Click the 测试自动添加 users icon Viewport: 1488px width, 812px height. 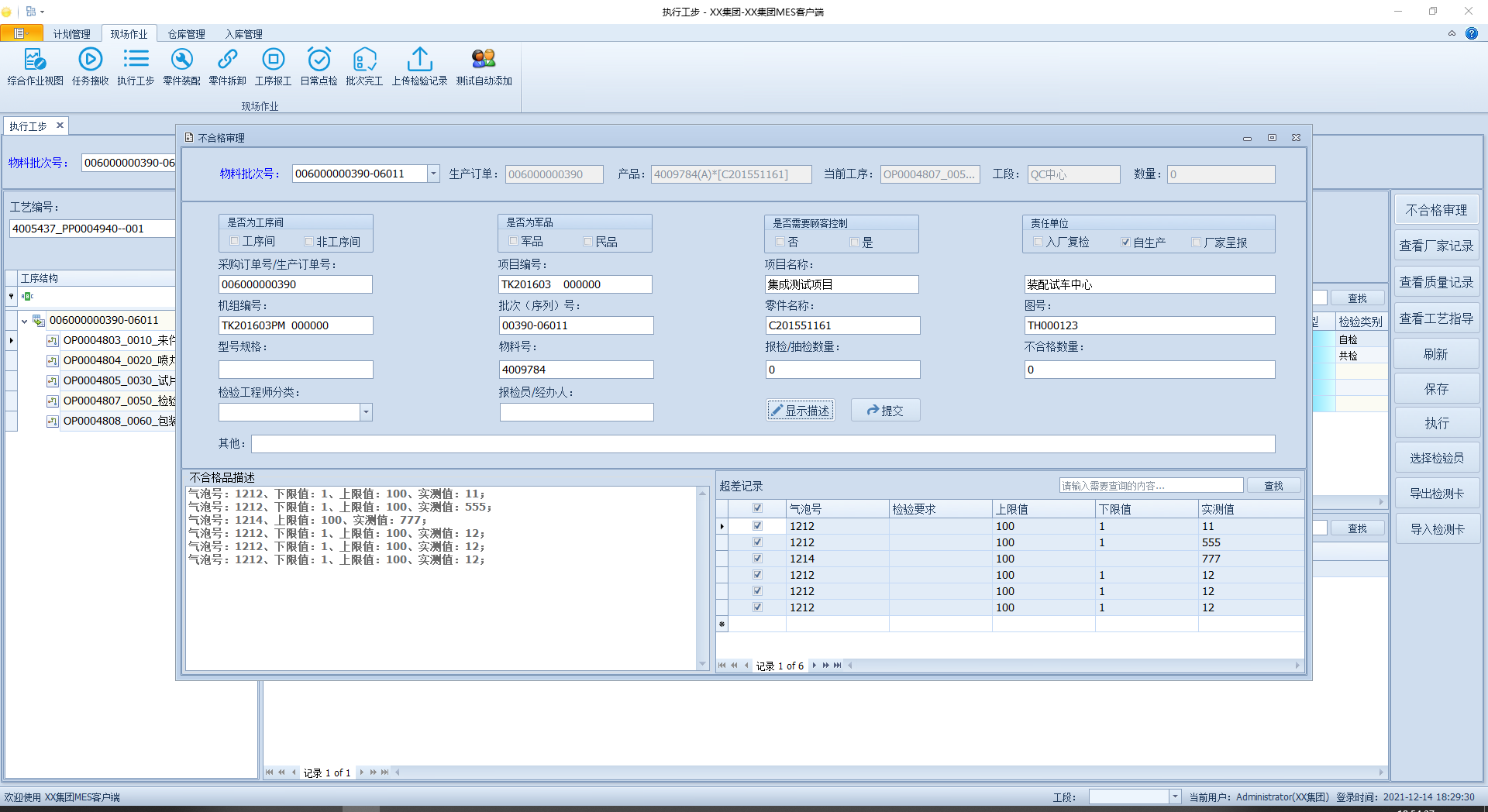484,60
